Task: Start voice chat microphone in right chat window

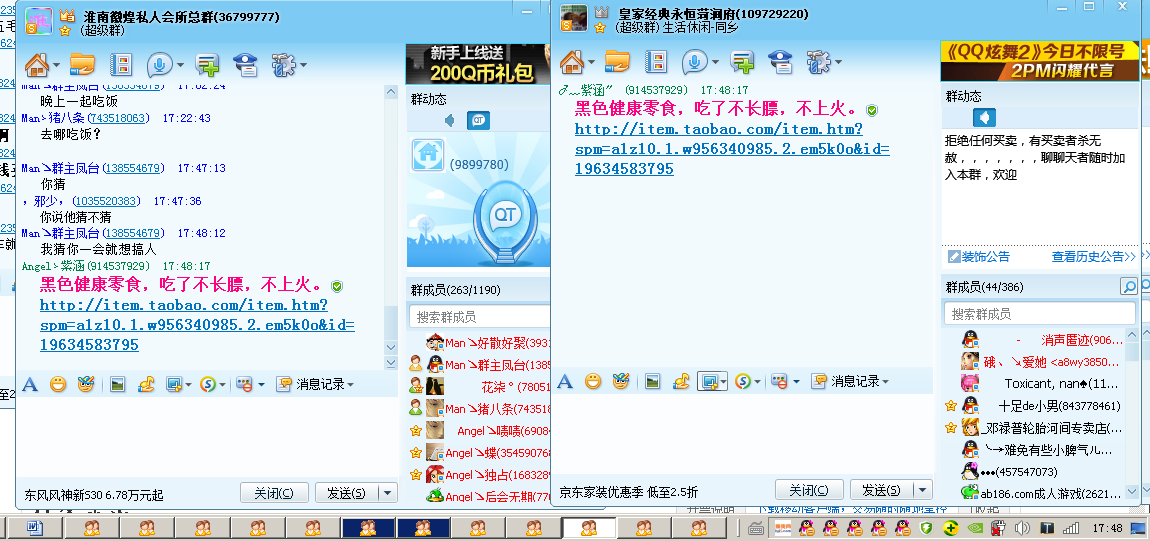Action: click(695, 62)
